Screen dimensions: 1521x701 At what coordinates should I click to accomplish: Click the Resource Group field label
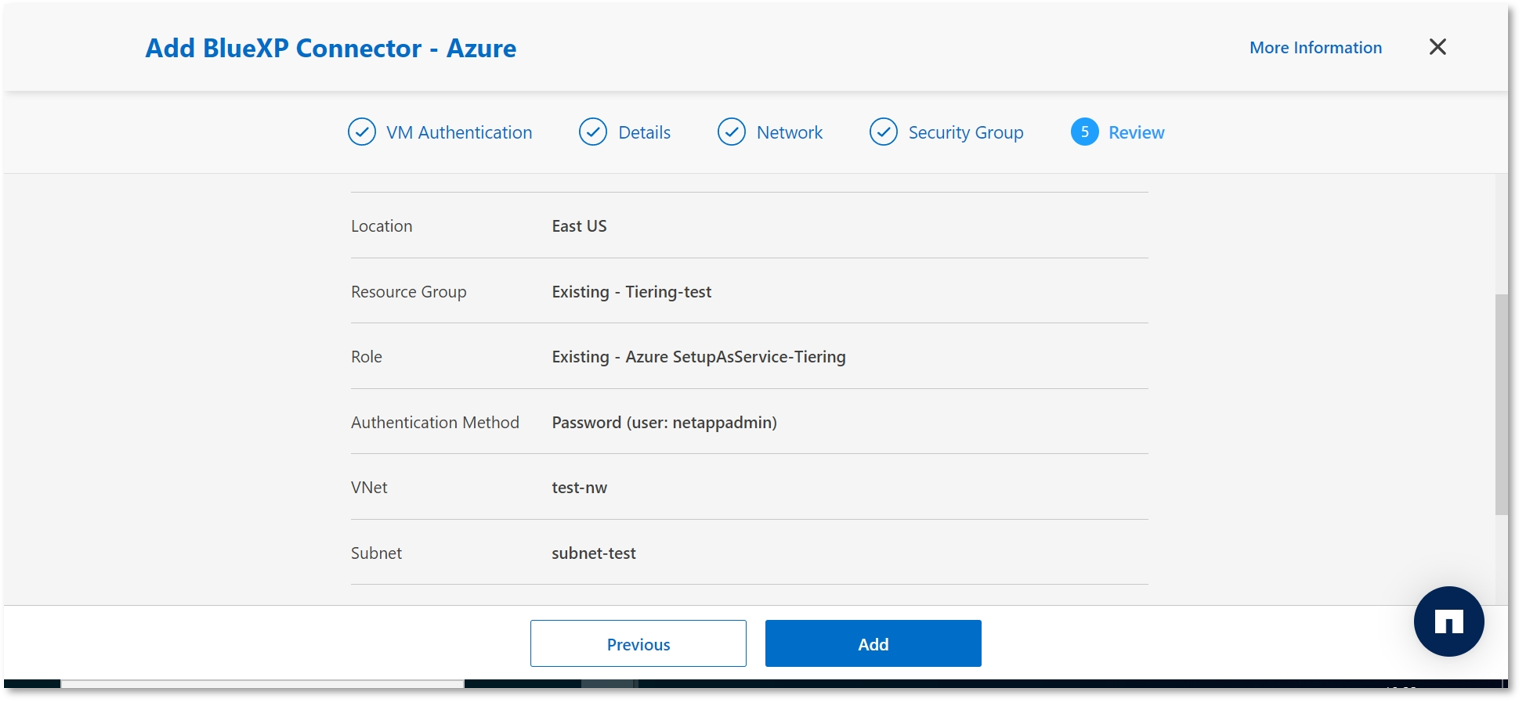coord(408,292)
